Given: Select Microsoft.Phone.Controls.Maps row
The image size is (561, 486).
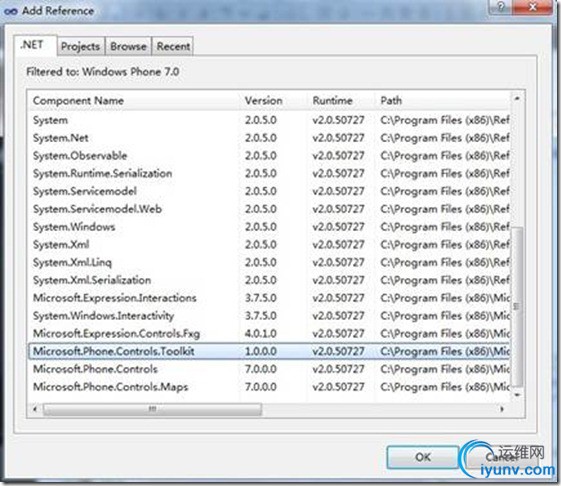Looking at the screenshot, I should (269, 387).
